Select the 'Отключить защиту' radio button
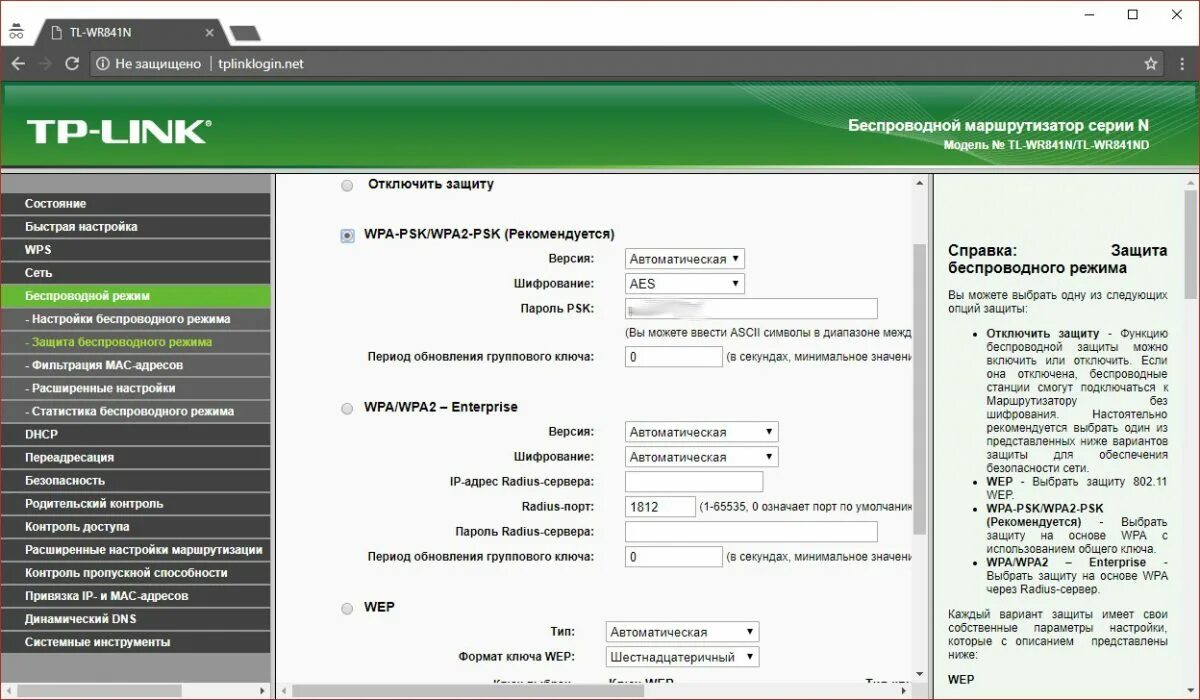This screenshot has width=1200, height=700. click(347, 185)
